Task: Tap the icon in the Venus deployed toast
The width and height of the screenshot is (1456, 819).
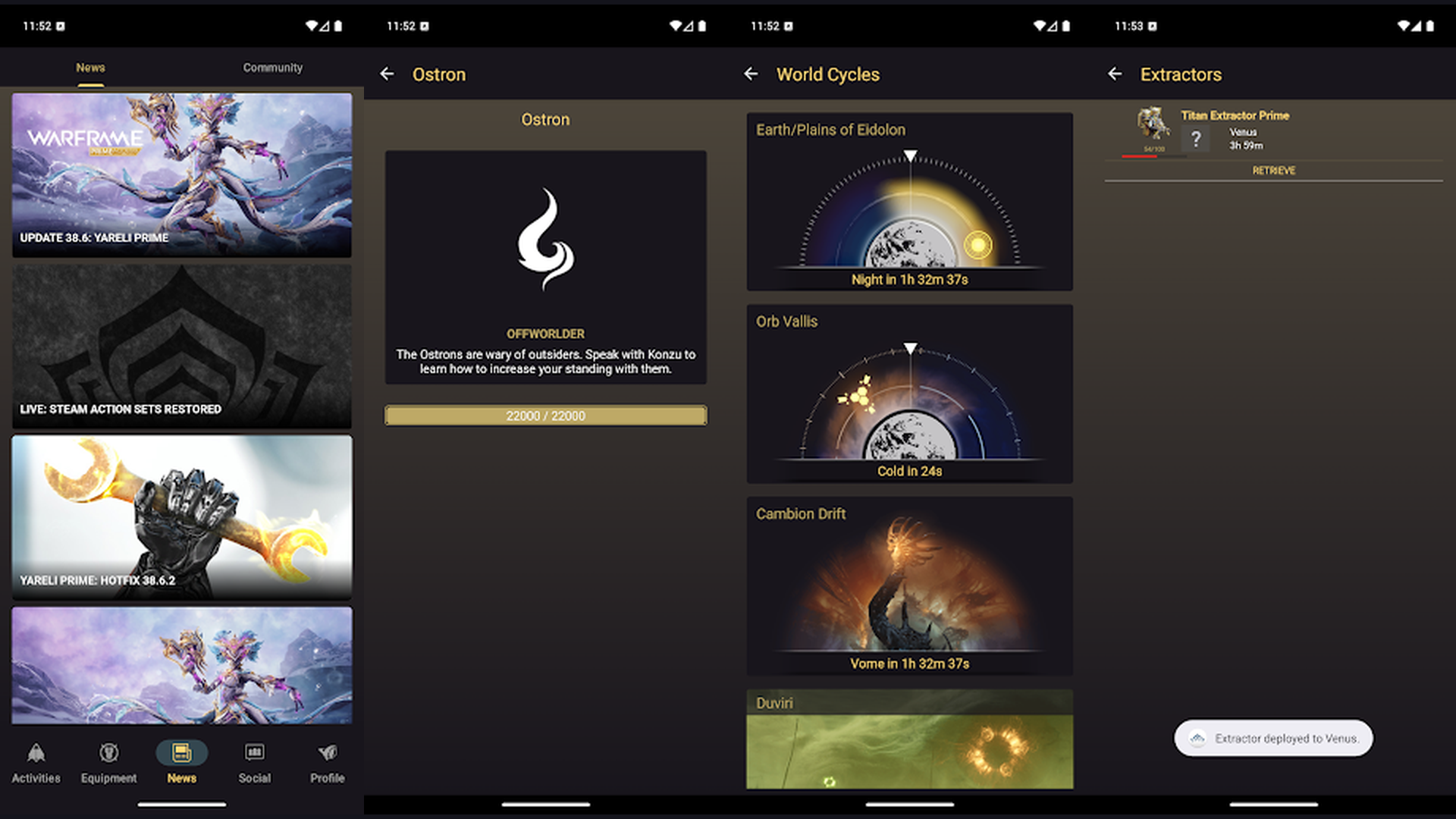Action: pyautogui.click(x=1197, y=739)
